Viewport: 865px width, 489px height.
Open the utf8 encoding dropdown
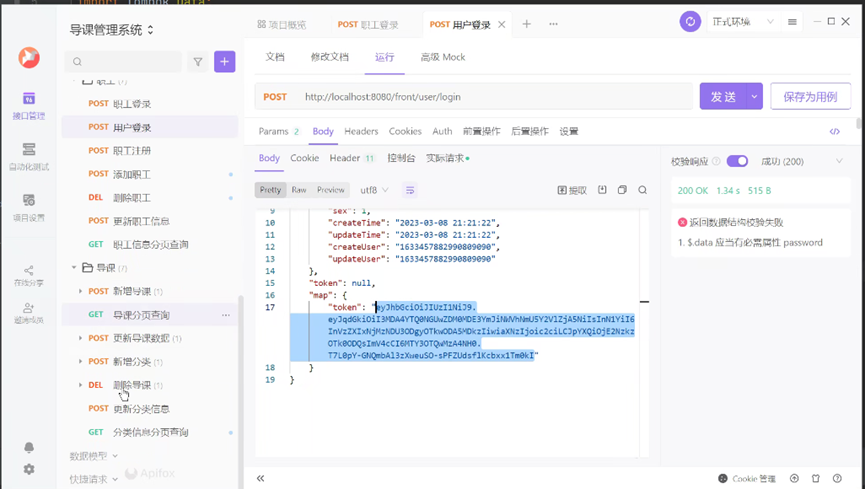point(374,190)
